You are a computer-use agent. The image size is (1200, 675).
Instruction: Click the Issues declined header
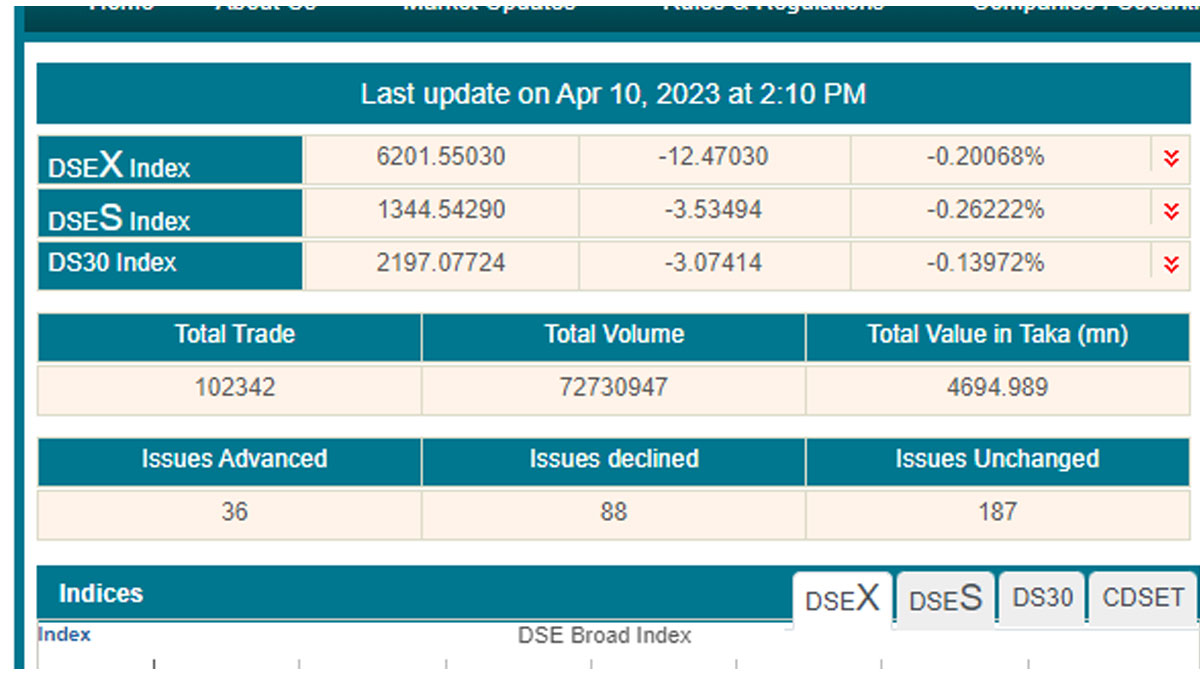(x=613, y=459)
